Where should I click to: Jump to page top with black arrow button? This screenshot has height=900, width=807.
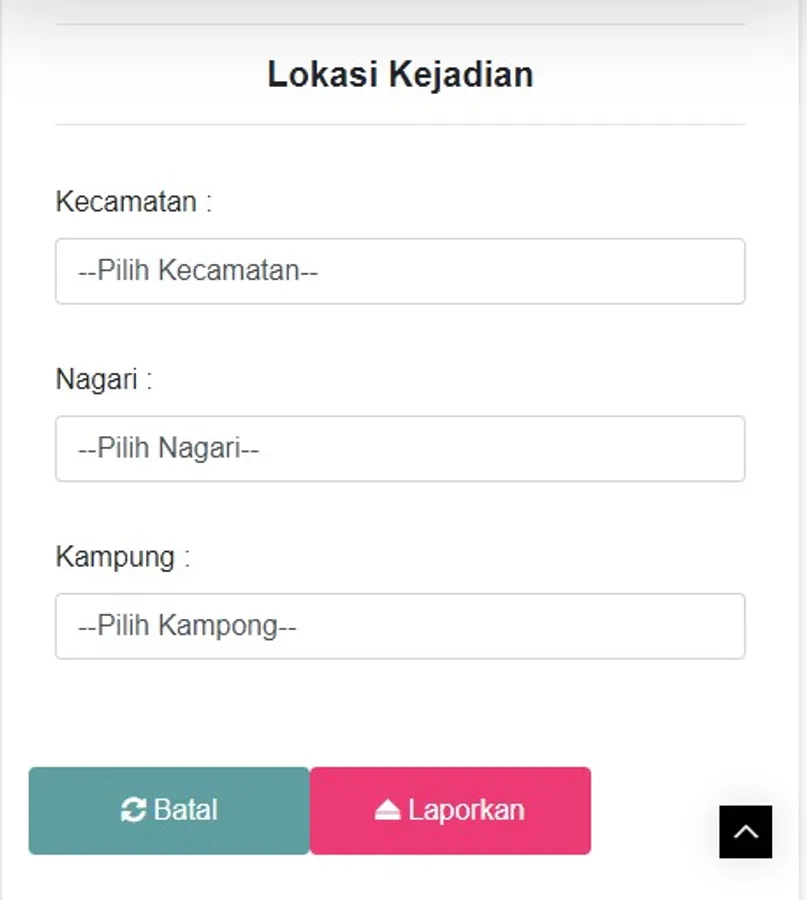pos(746,832)
